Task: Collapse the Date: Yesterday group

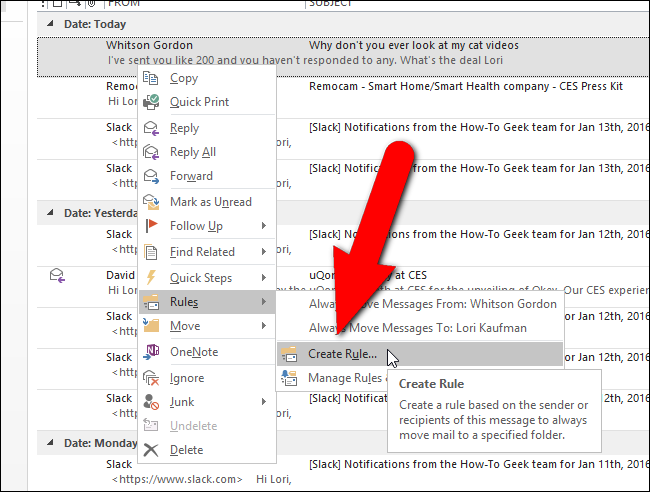Action: tap(50, 213)
